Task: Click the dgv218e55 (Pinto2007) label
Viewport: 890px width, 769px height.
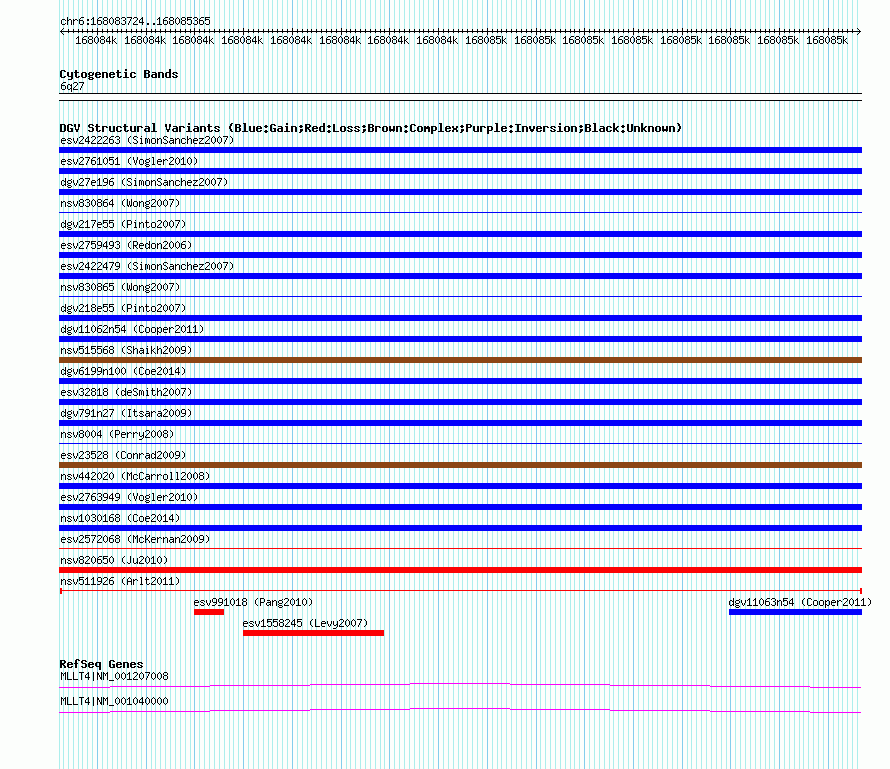Action: (123, 308)
